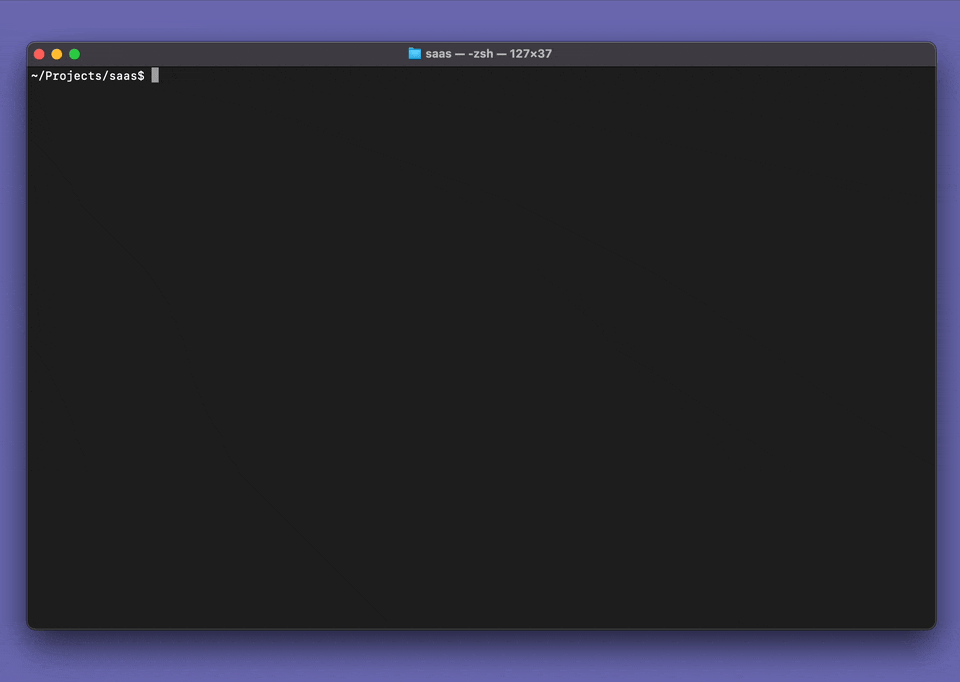Click the terminal cursor block after the prompt
The height and width of the screenshot is (682, 960).
coord(155,75)
